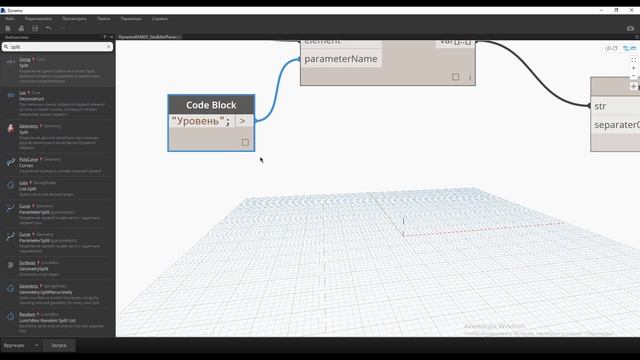
Task: Click the library filter funnel icon
Action: coord(104,37)
